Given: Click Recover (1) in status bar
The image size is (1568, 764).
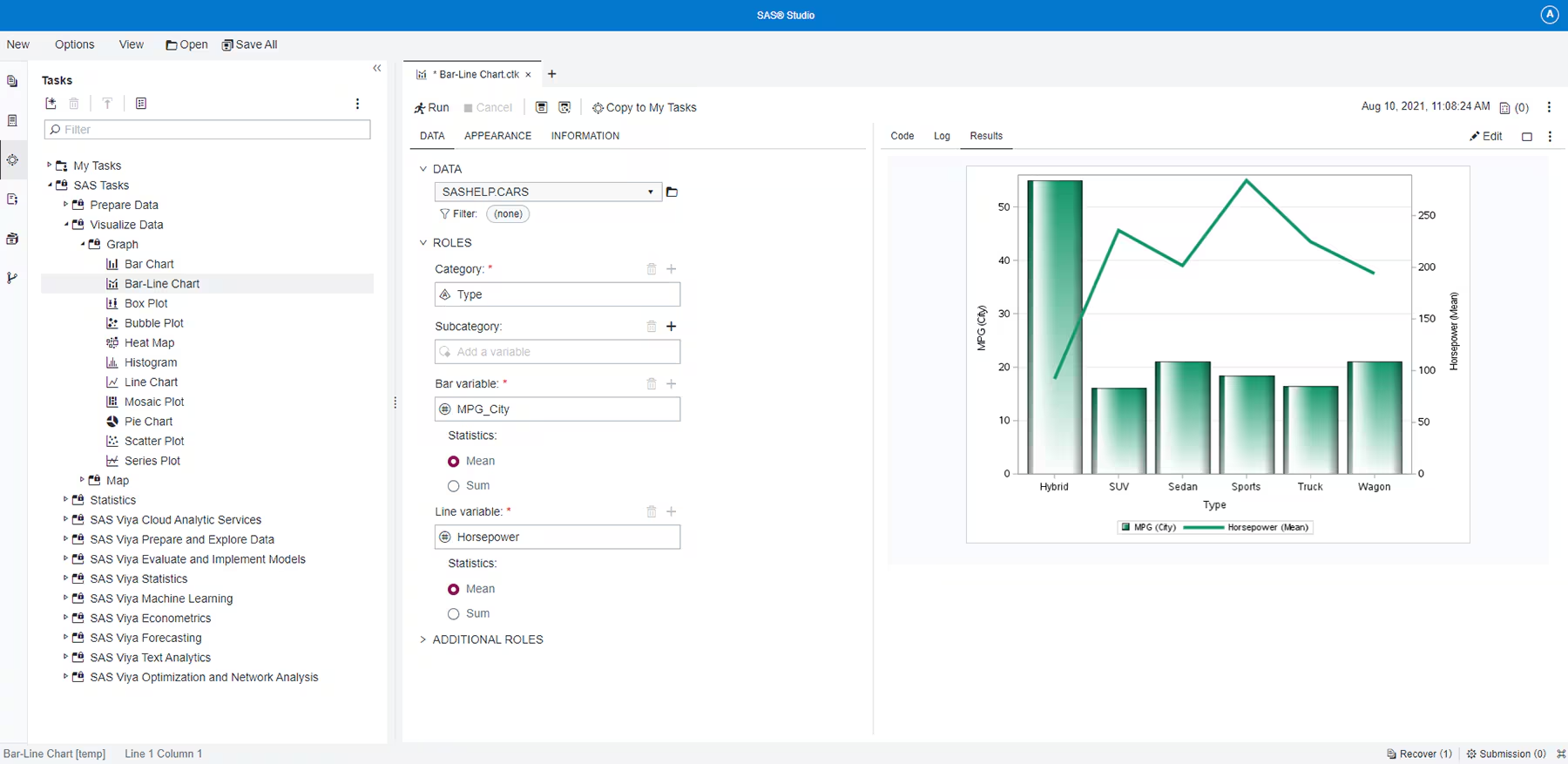Looking at the screenshot, I should [1419, 754].
